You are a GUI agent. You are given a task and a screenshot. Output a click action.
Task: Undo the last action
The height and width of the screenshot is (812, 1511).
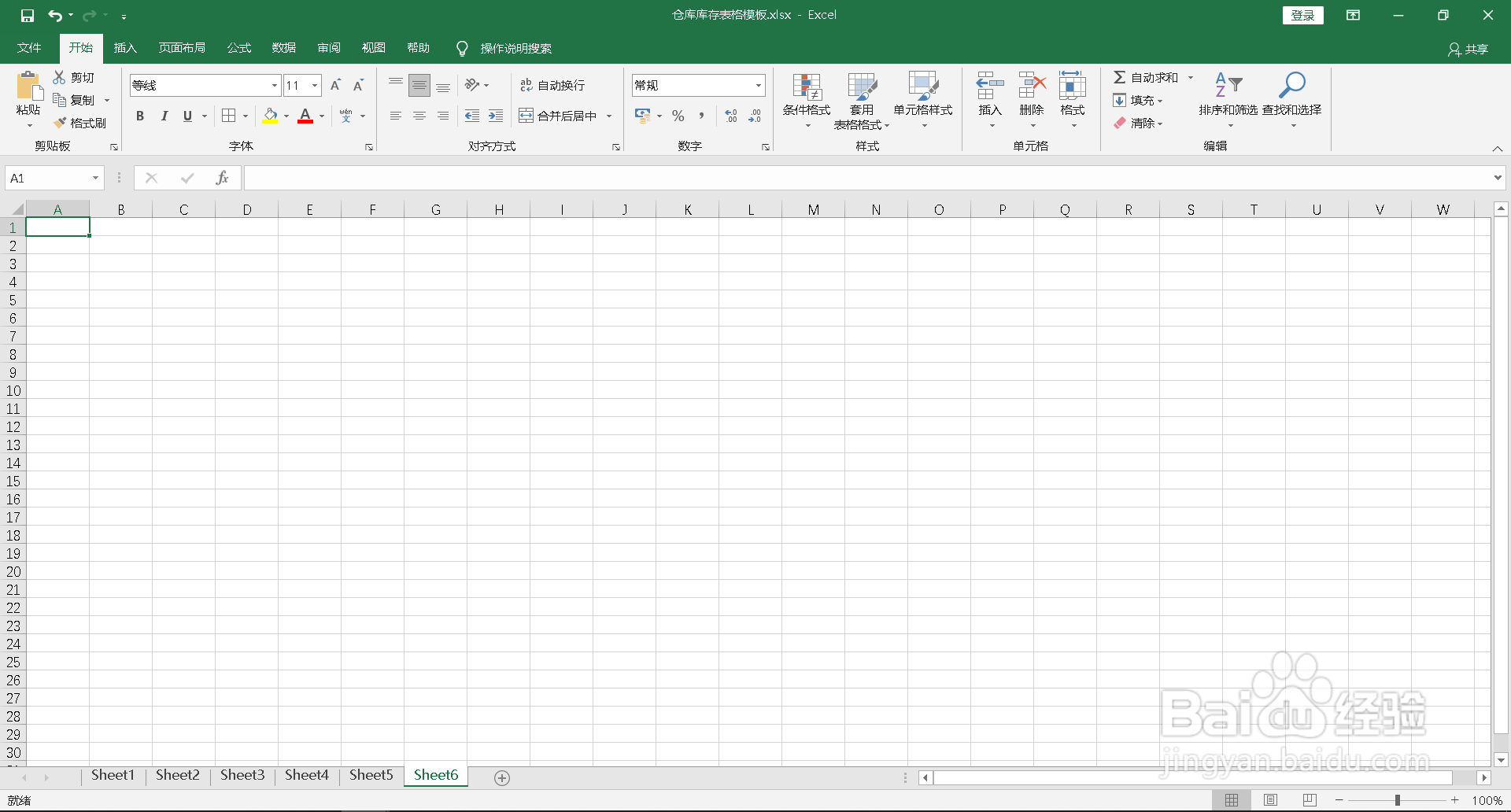tap(54, 15)
